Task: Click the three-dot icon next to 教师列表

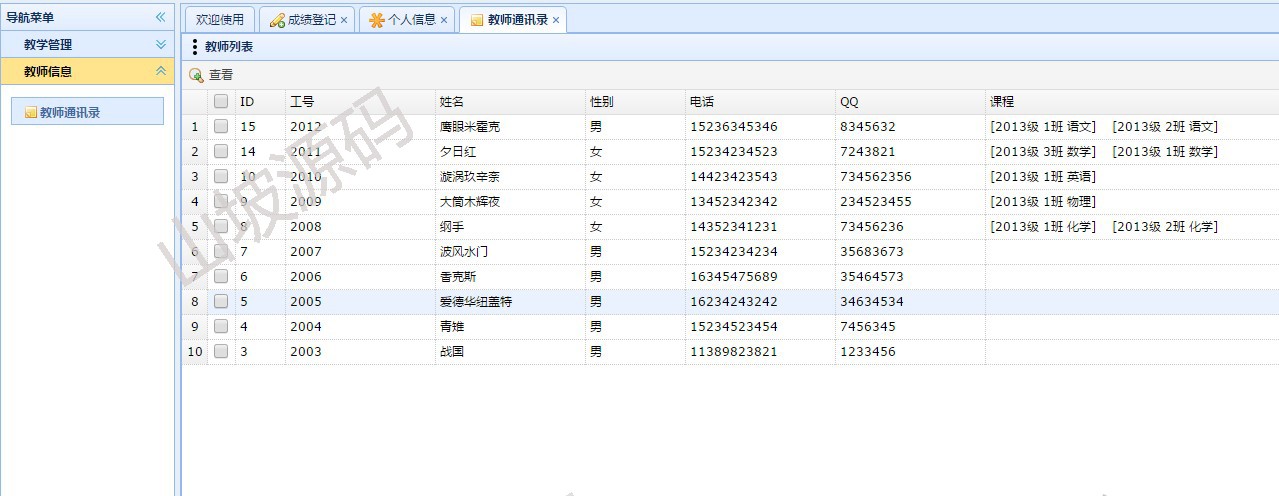Action: coord(194,47)
